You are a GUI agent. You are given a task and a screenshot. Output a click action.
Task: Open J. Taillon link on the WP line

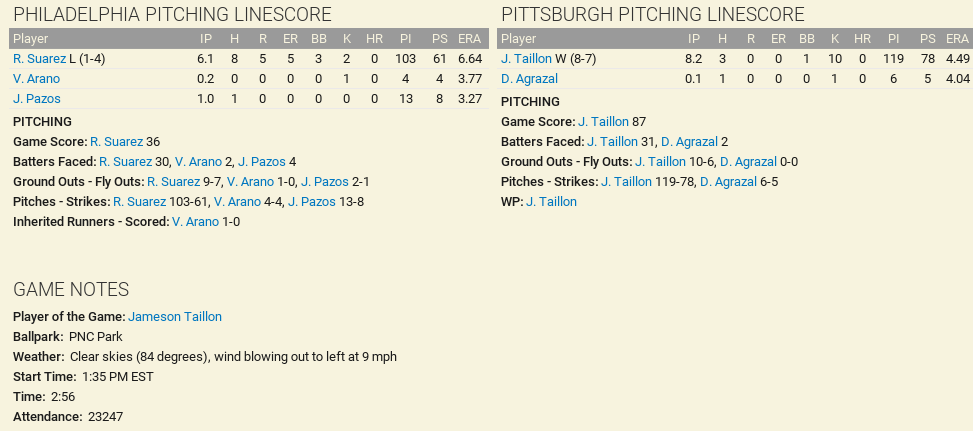(551, 202)
